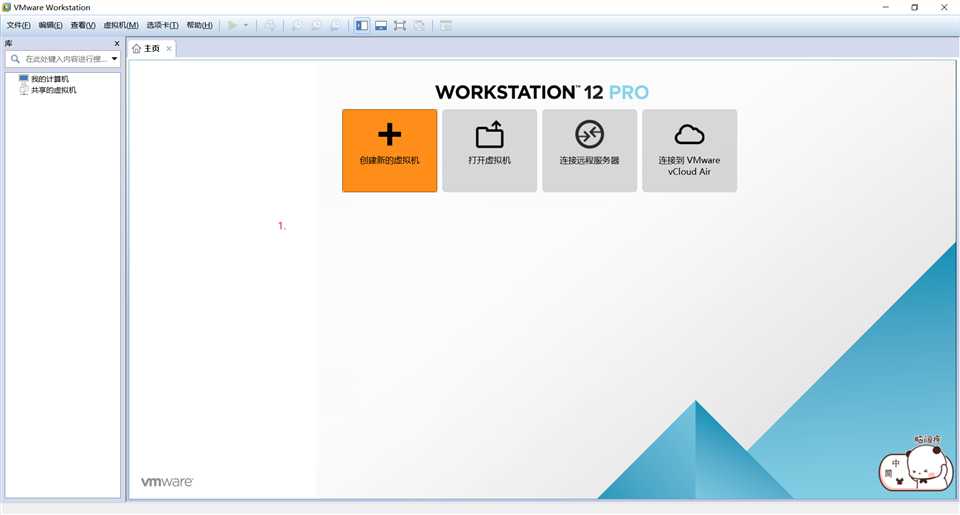Click the send Ctrl+Alt+Del toolbar icon

(270, 26)
